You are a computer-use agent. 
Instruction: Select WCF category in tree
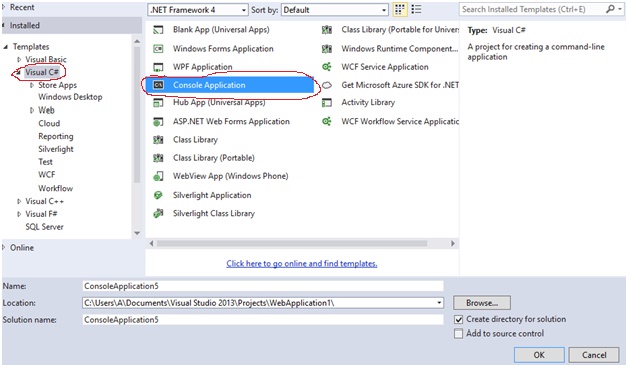pos(46,175)
